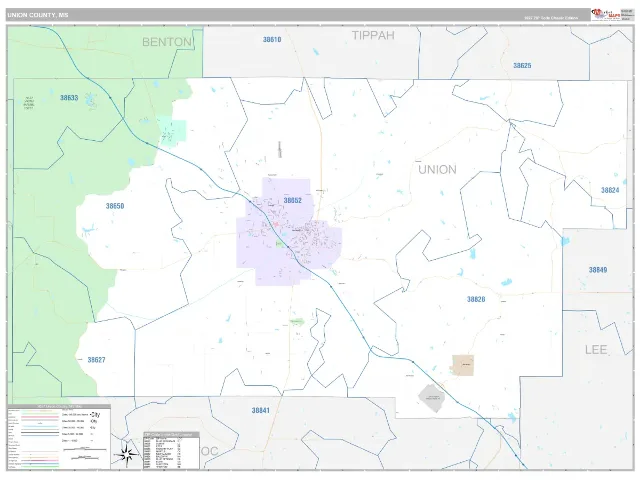Select the 'UNION COUNTY, MS' title text
Screen dimensions: 640x480
[x=38, y=15]
